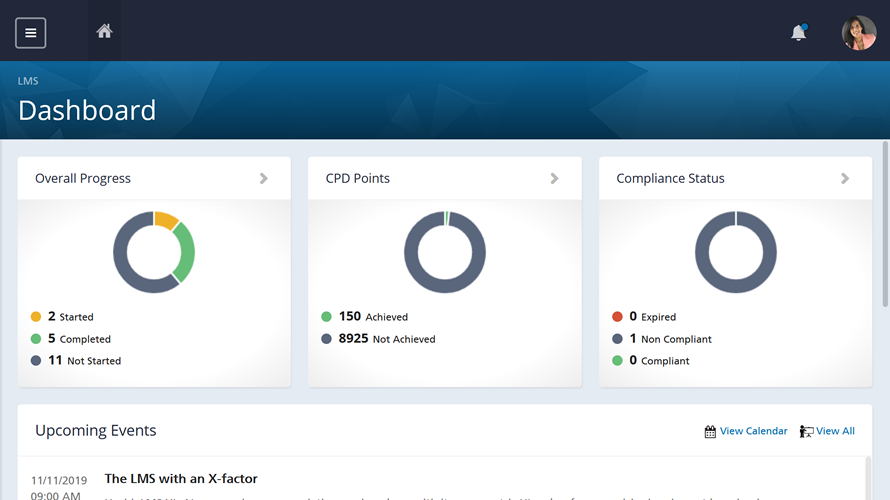
Task: Click the Upcoming Events heading
Action: tap(95, 430)
